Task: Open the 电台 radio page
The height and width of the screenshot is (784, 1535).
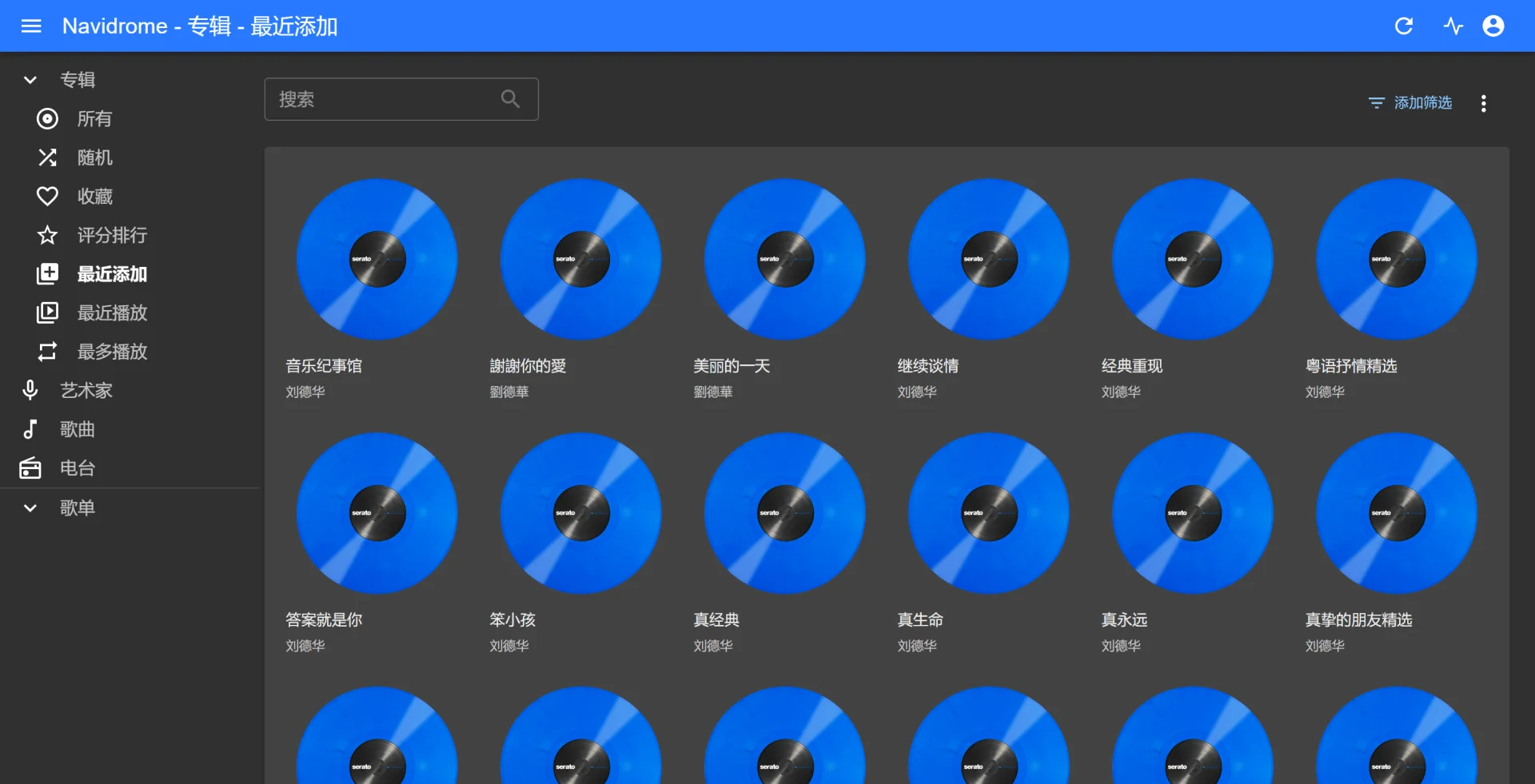Action: [78, 468]
